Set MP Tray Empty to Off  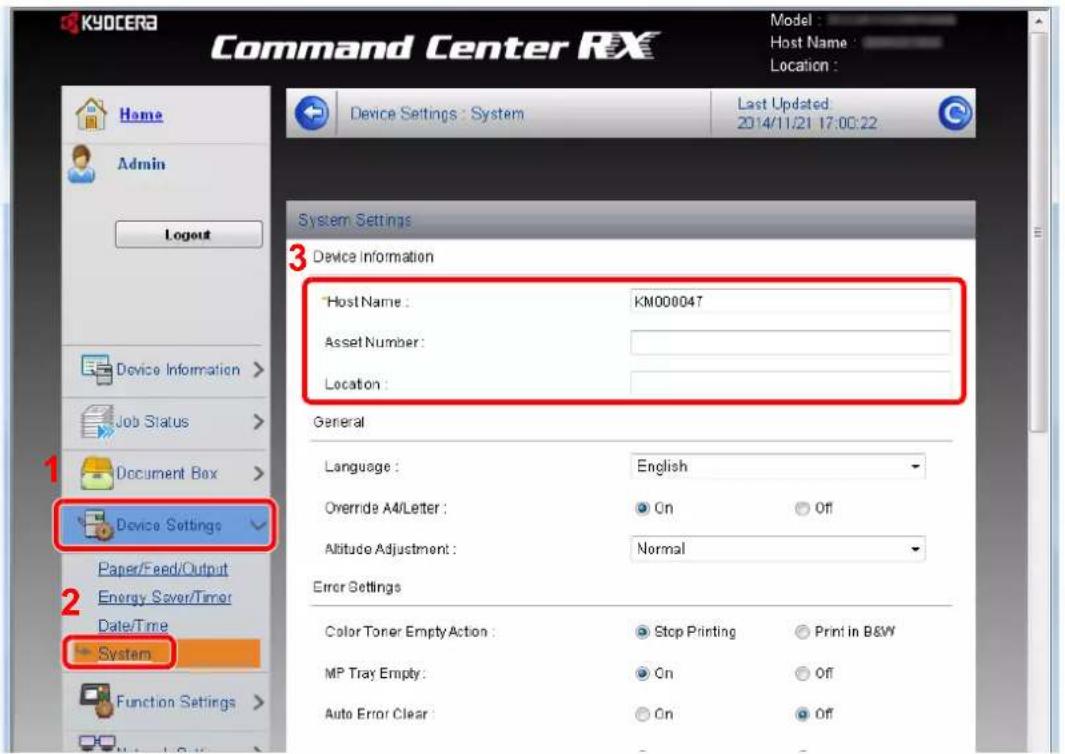coord(802,673)
